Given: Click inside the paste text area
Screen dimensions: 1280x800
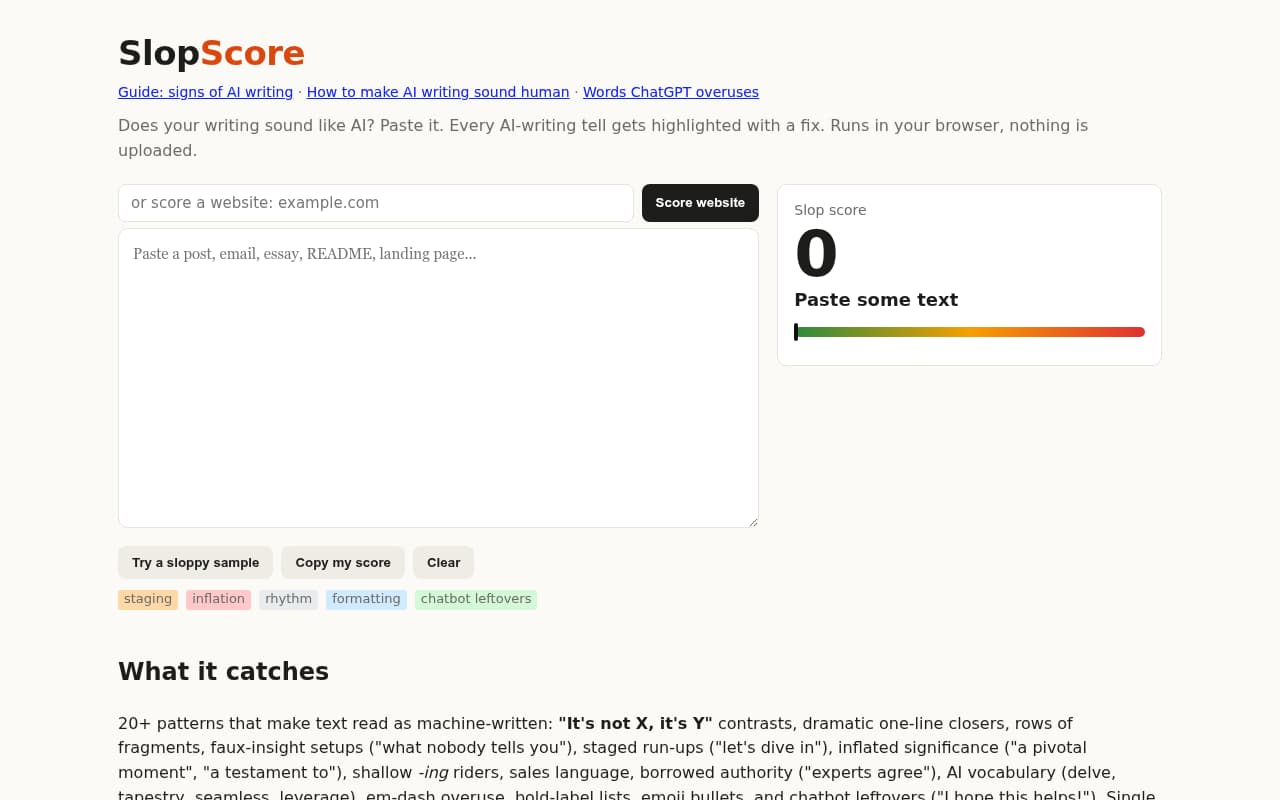Looking at the screenshot, I should [x=438, y=378].
